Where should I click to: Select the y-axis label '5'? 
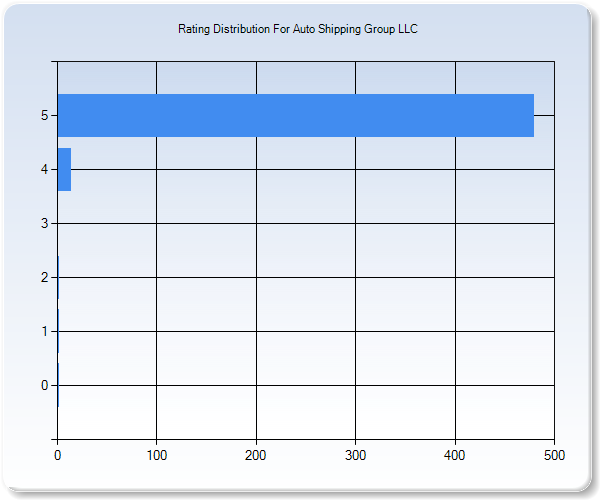coord(44,115)
